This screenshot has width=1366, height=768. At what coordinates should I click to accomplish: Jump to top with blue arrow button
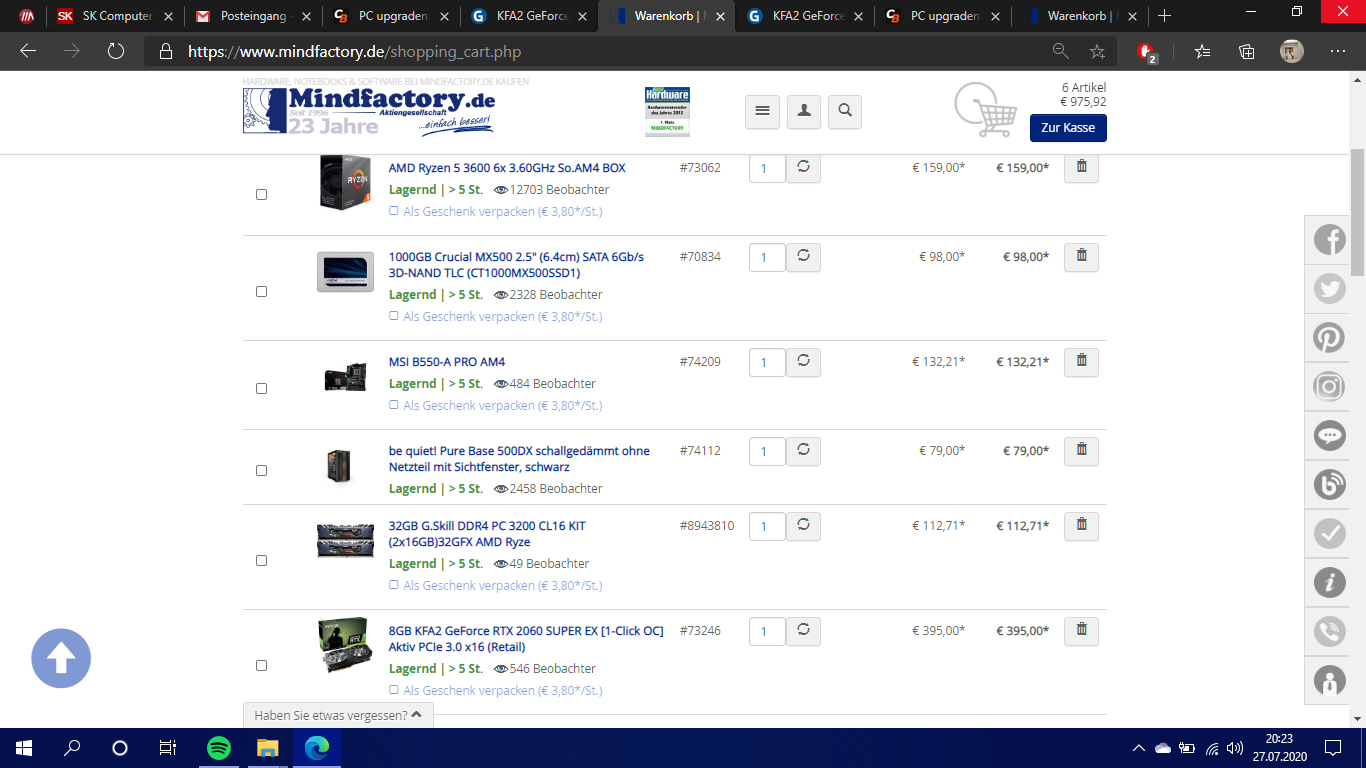(x=61, y=658)
